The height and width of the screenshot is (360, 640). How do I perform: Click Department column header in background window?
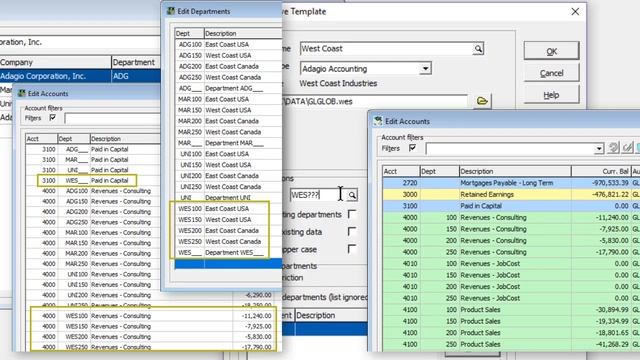click(x=136, y=62)
